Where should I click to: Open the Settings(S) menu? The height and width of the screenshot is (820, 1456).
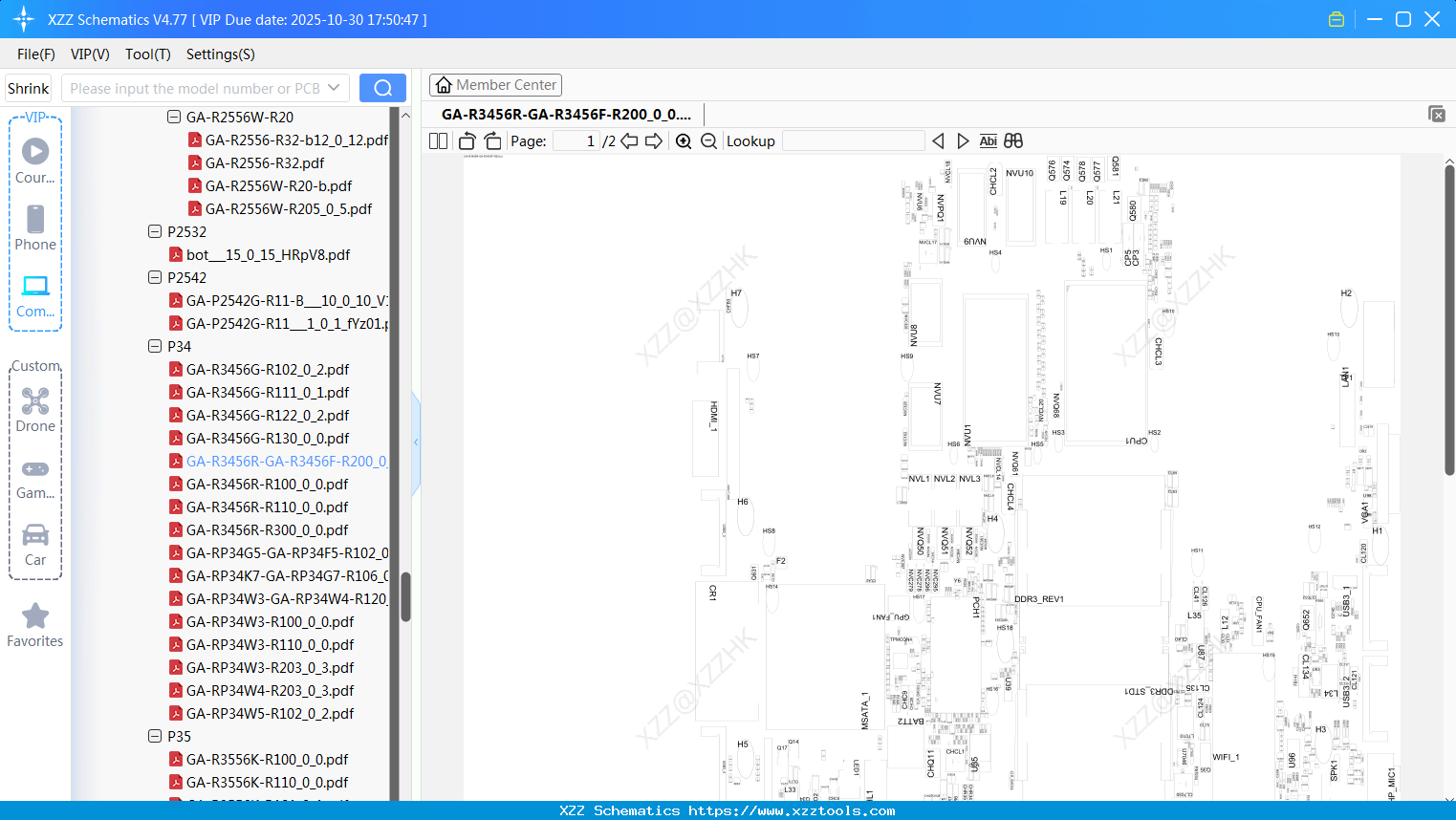click(221, 54)
